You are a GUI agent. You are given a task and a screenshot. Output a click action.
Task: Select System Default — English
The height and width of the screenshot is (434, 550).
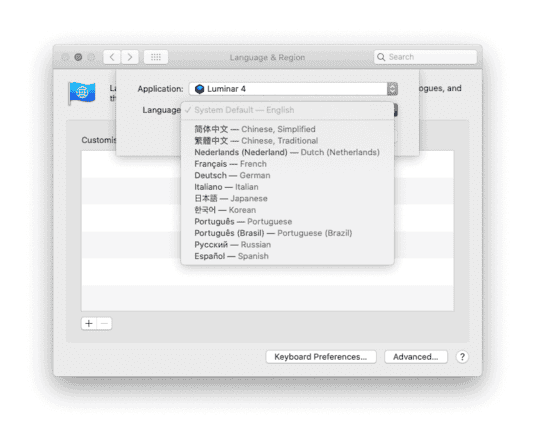[x=287, y=110]
